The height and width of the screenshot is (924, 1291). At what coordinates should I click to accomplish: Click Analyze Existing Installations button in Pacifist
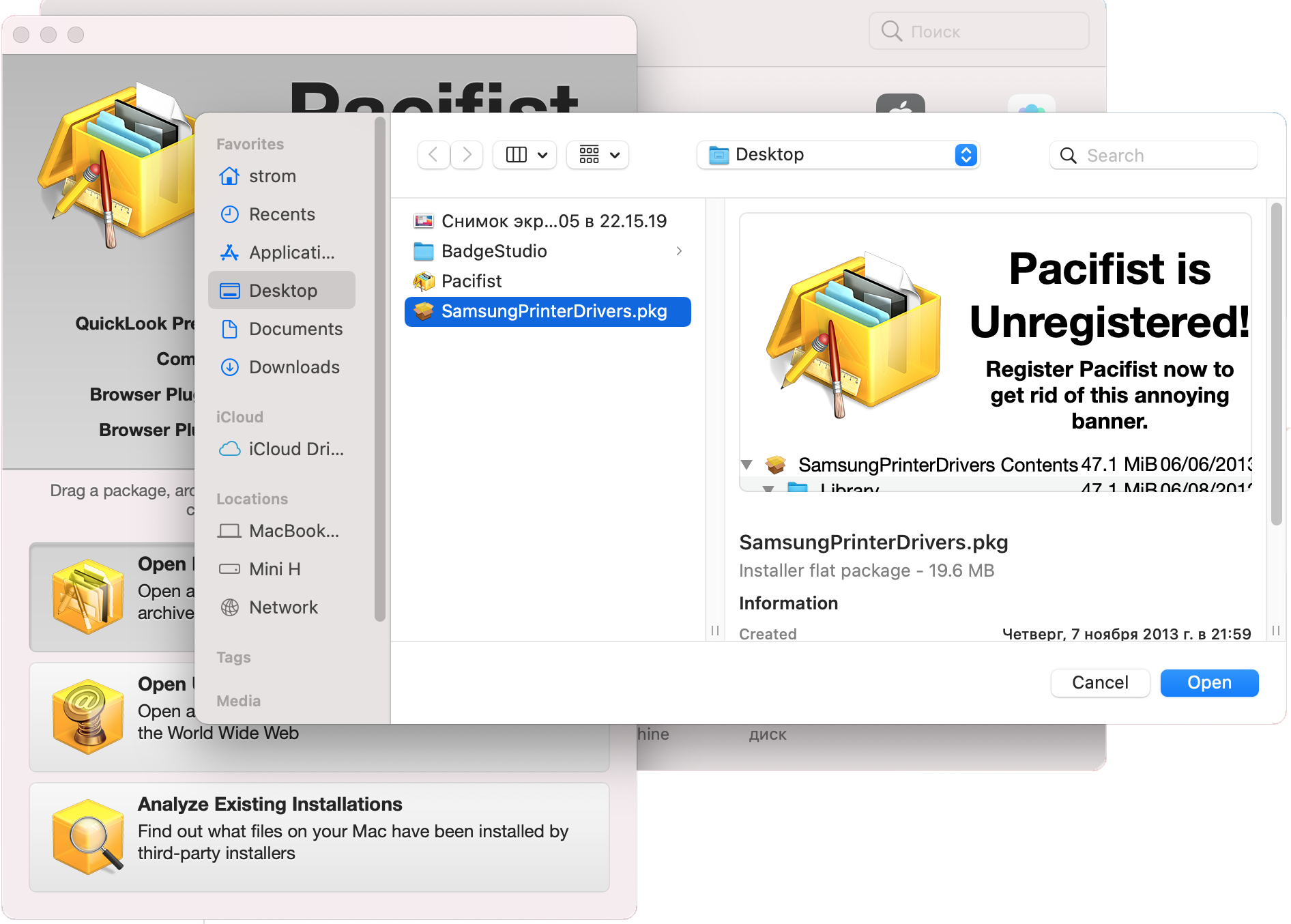point(319,837)
